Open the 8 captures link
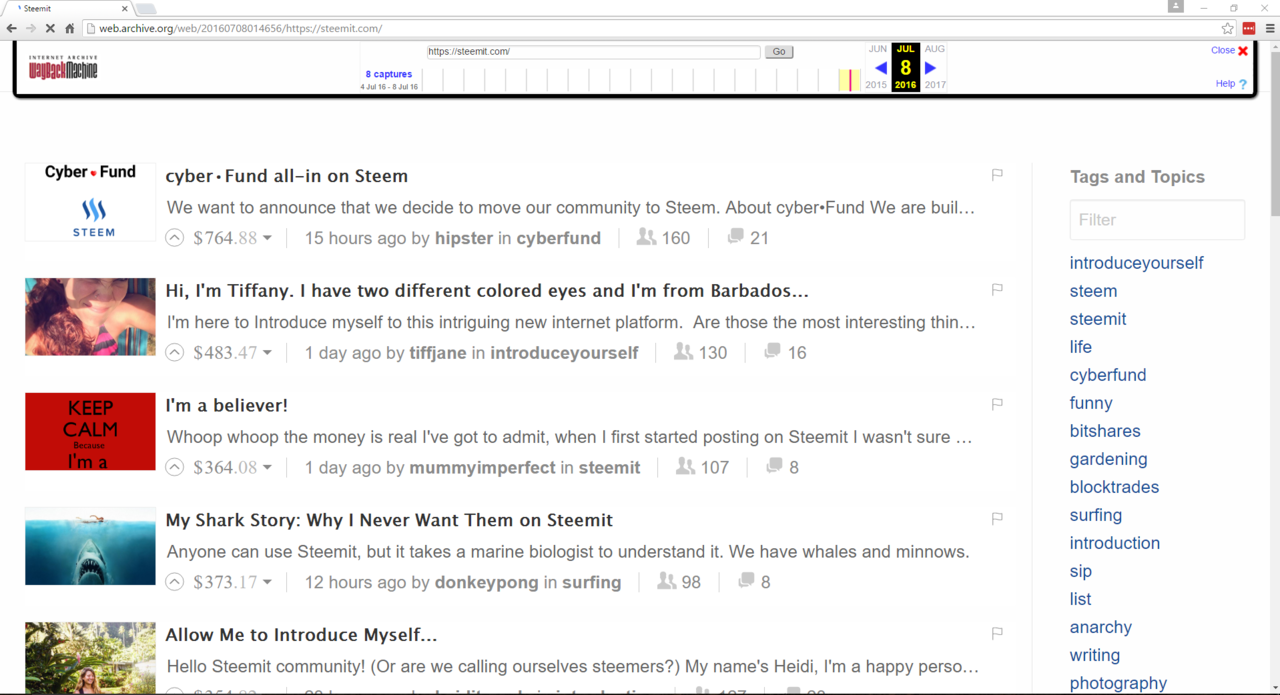Image resolution: width=1280 pixels, height=695 pixels. pos(389,74)
